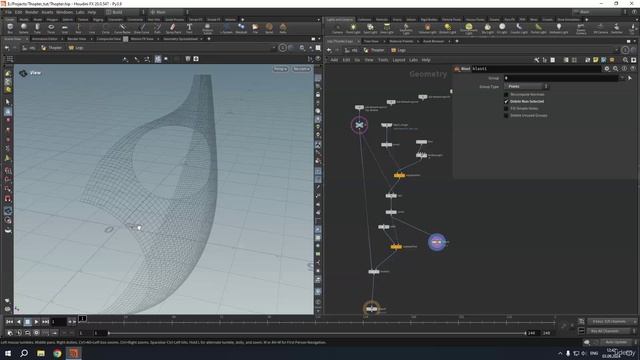Image resolution: width=640 pixels, height=360 pixels.
Task: Switch to Tree View tab
Action: [371, 41]
